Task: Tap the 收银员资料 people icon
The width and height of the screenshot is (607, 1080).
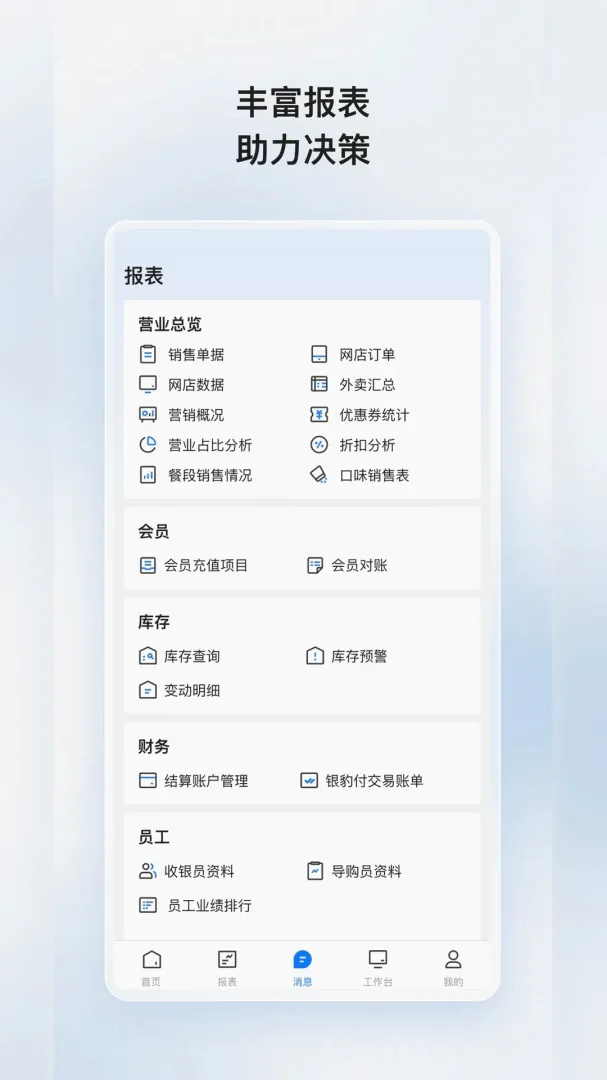Action: point(147,871)
